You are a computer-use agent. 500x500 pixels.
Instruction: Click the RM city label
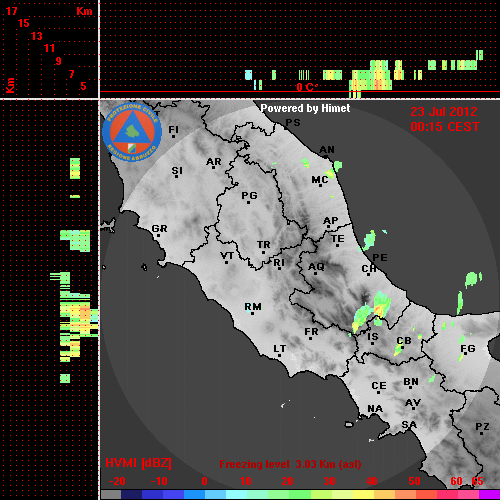[253, 306]
